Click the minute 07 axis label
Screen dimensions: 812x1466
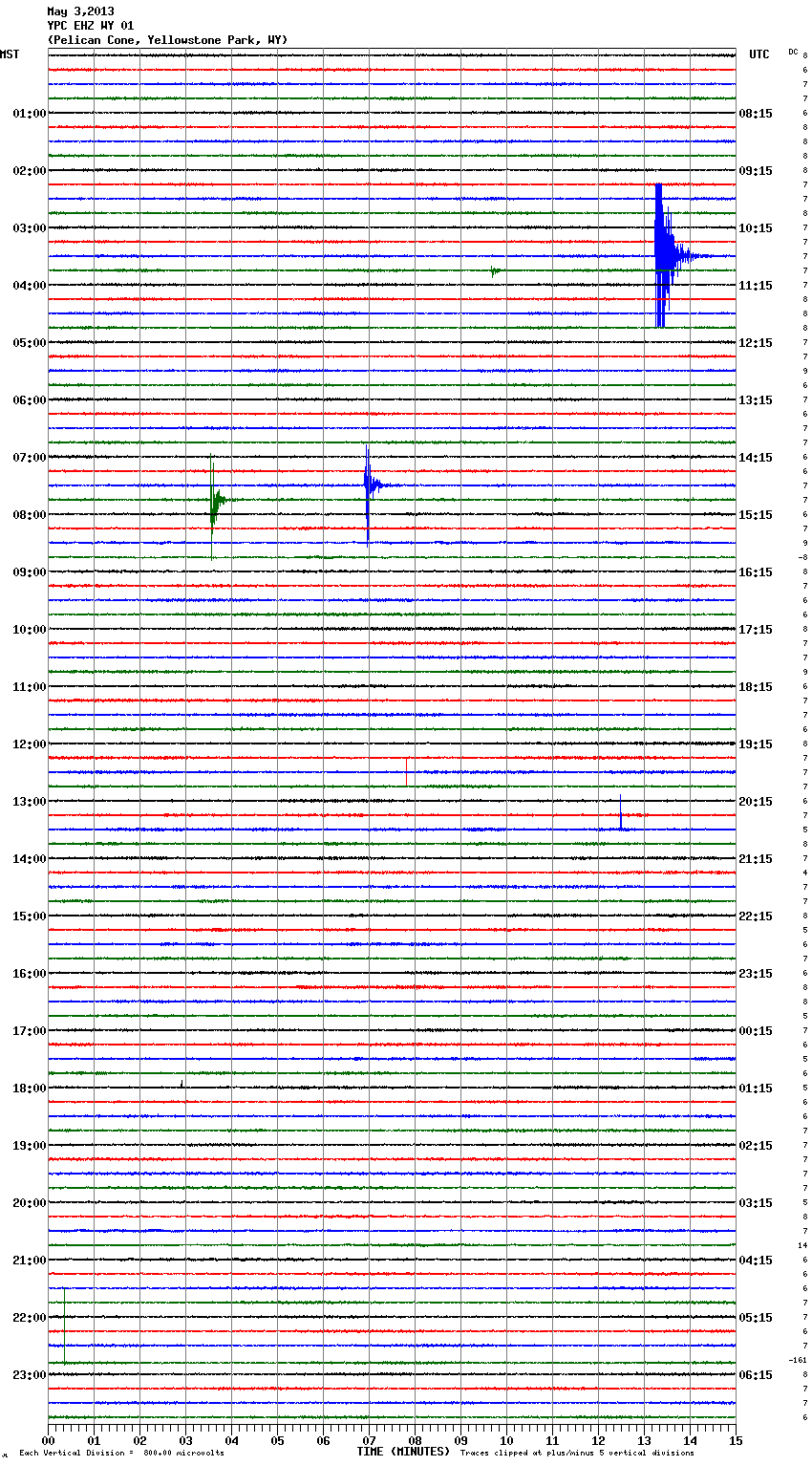(369, 1440)
